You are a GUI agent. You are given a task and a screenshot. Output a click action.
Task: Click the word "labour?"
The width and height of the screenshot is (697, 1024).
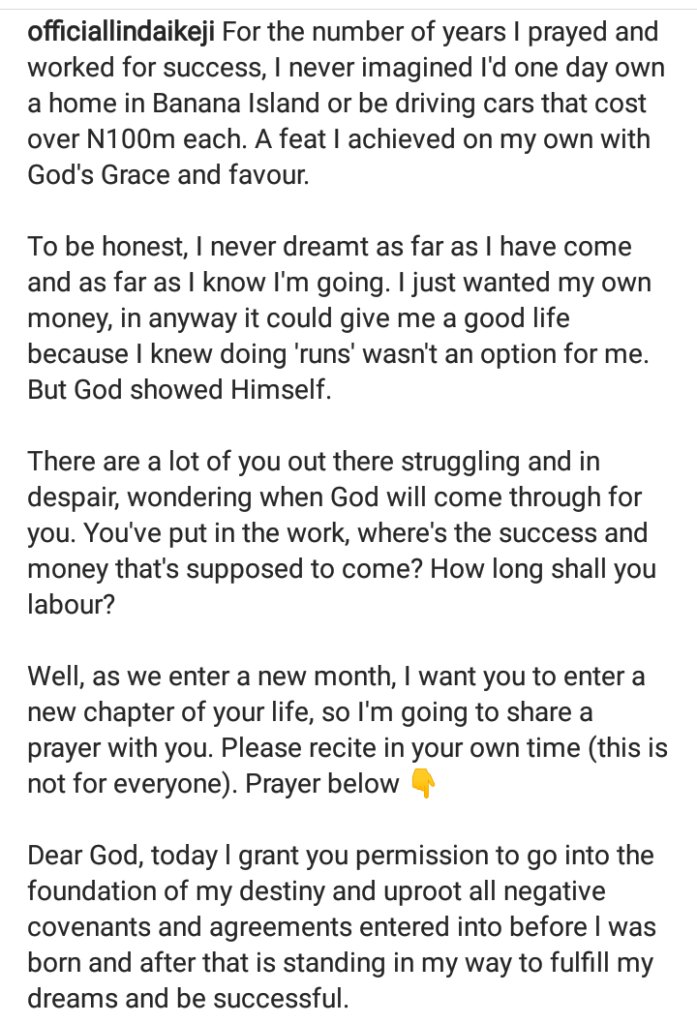coord(71,605)
